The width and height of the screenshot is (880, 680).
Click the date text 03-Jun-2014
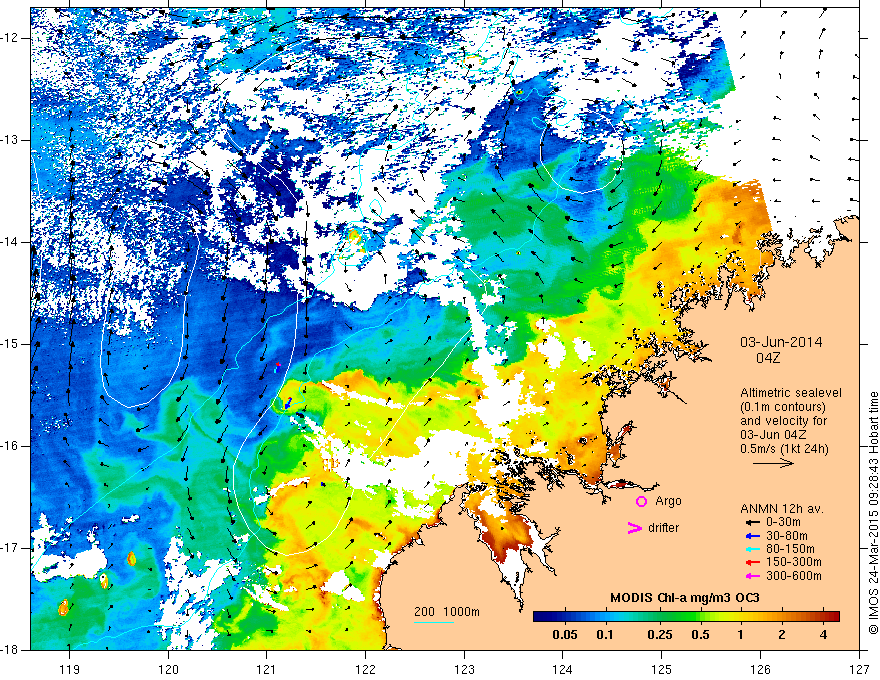[781, 342]
